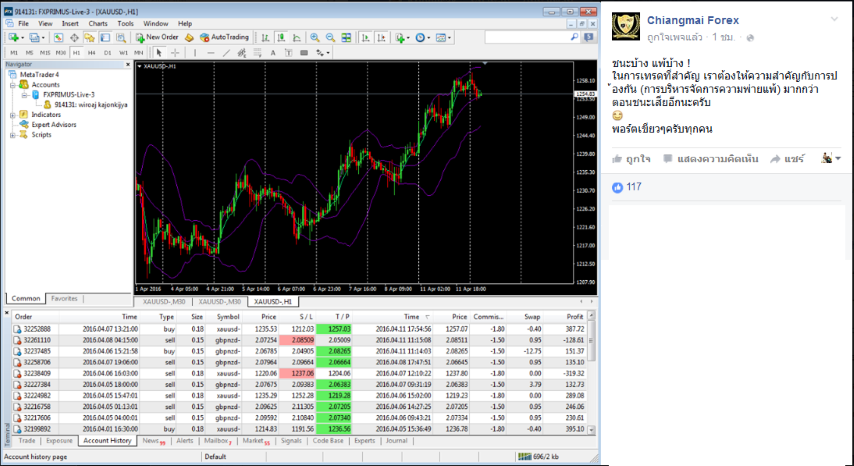Open Facebook post options chevron
Screen dimensions: 854x466
[x=834, y=20]
